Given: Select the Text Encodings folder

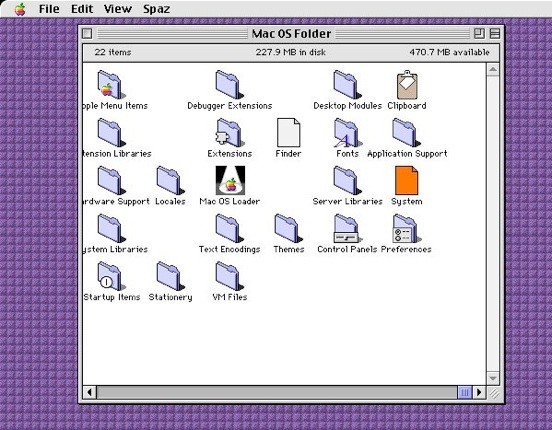Looking at the screenshot, I should pyautogui.click(x=229, y=228).
